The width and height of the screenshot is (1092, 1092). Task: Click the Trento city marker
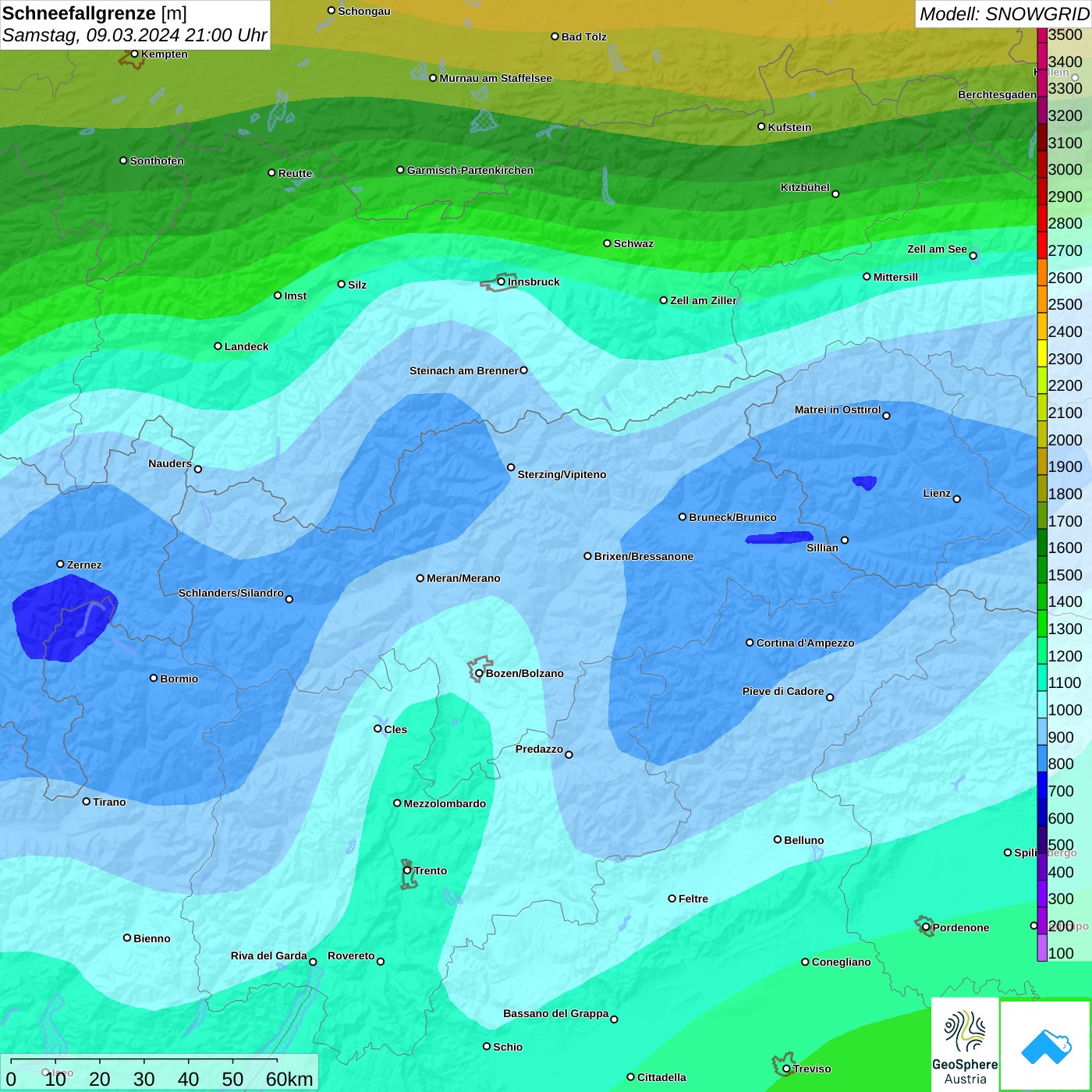407,870
